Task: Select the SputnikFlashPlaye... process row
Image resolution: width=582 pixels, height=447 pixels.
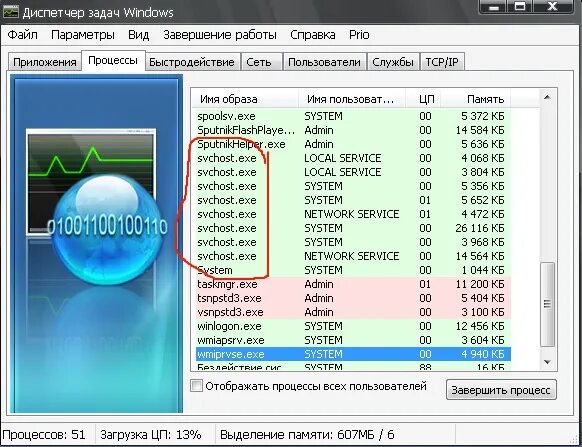Action: pyautogui.click(x=352, y=130)
